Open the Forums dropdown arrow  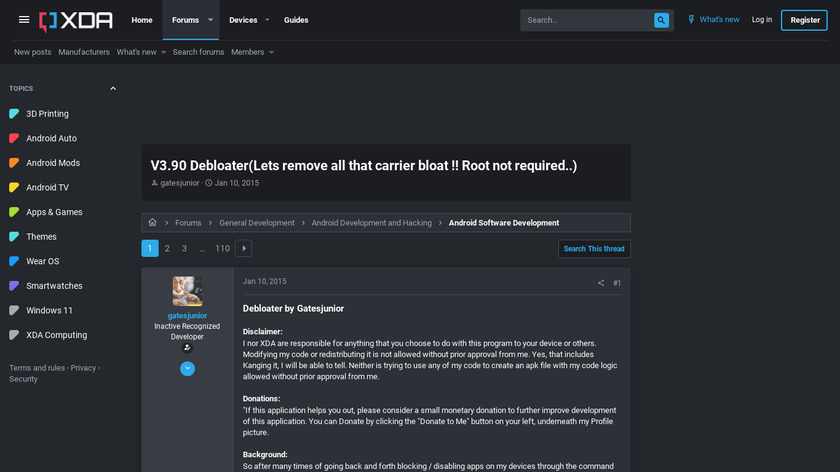(211, 20)
